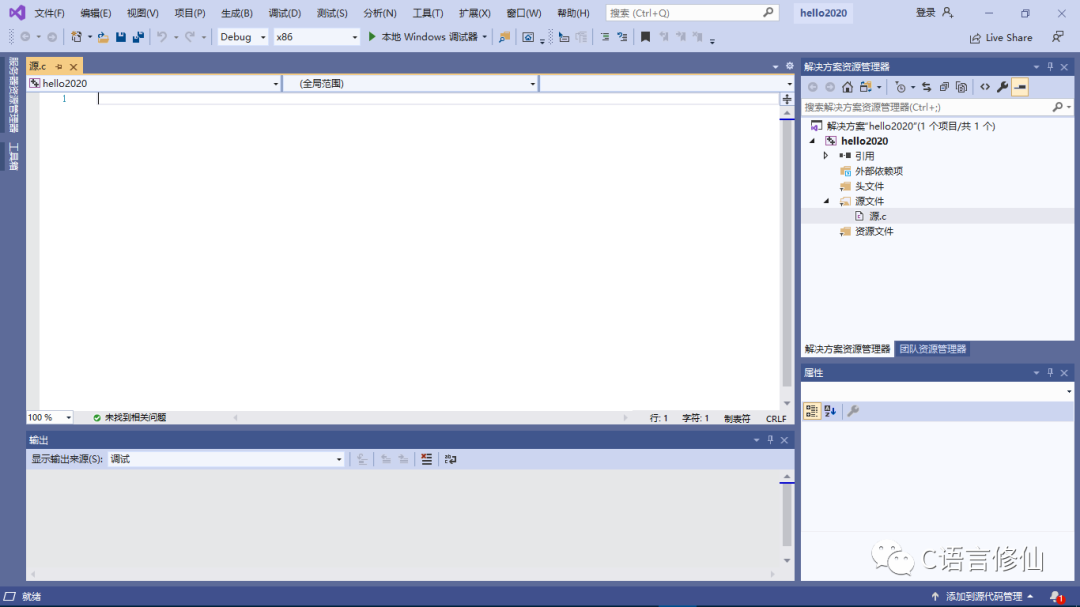Screen dimensions: 1080x607
Task: Select the 头文件 folder
Action: point(869,186)
